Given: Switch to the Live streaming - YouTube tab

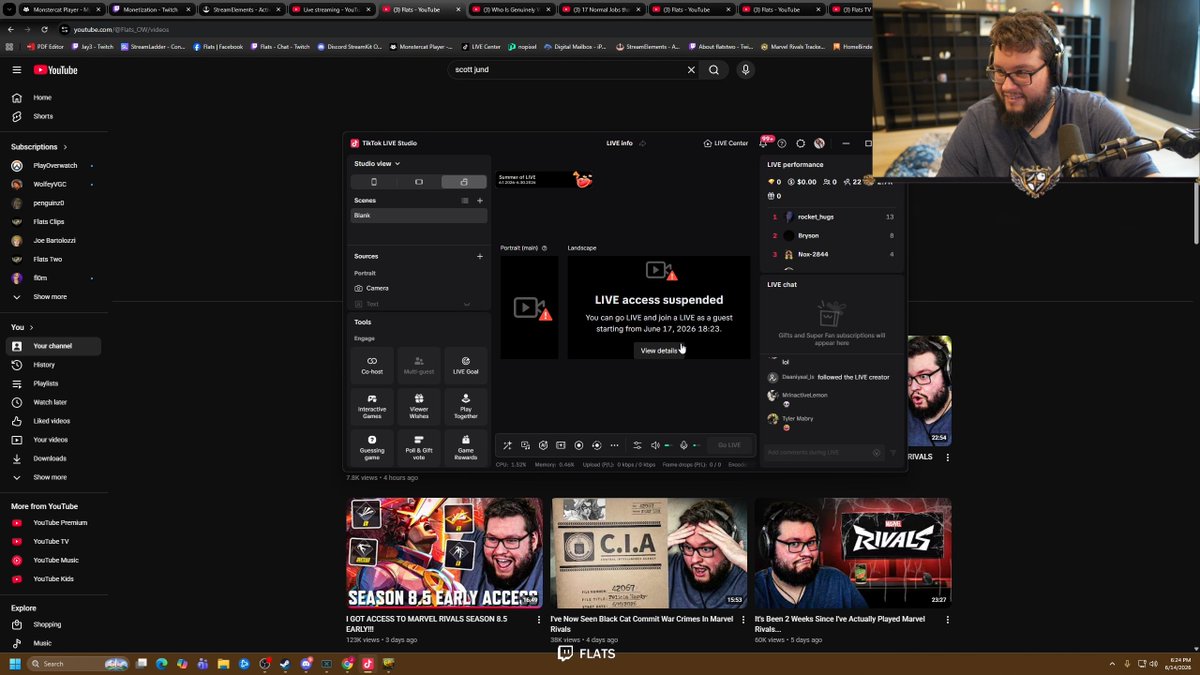Looking at the screenshot, I should 332,9.
